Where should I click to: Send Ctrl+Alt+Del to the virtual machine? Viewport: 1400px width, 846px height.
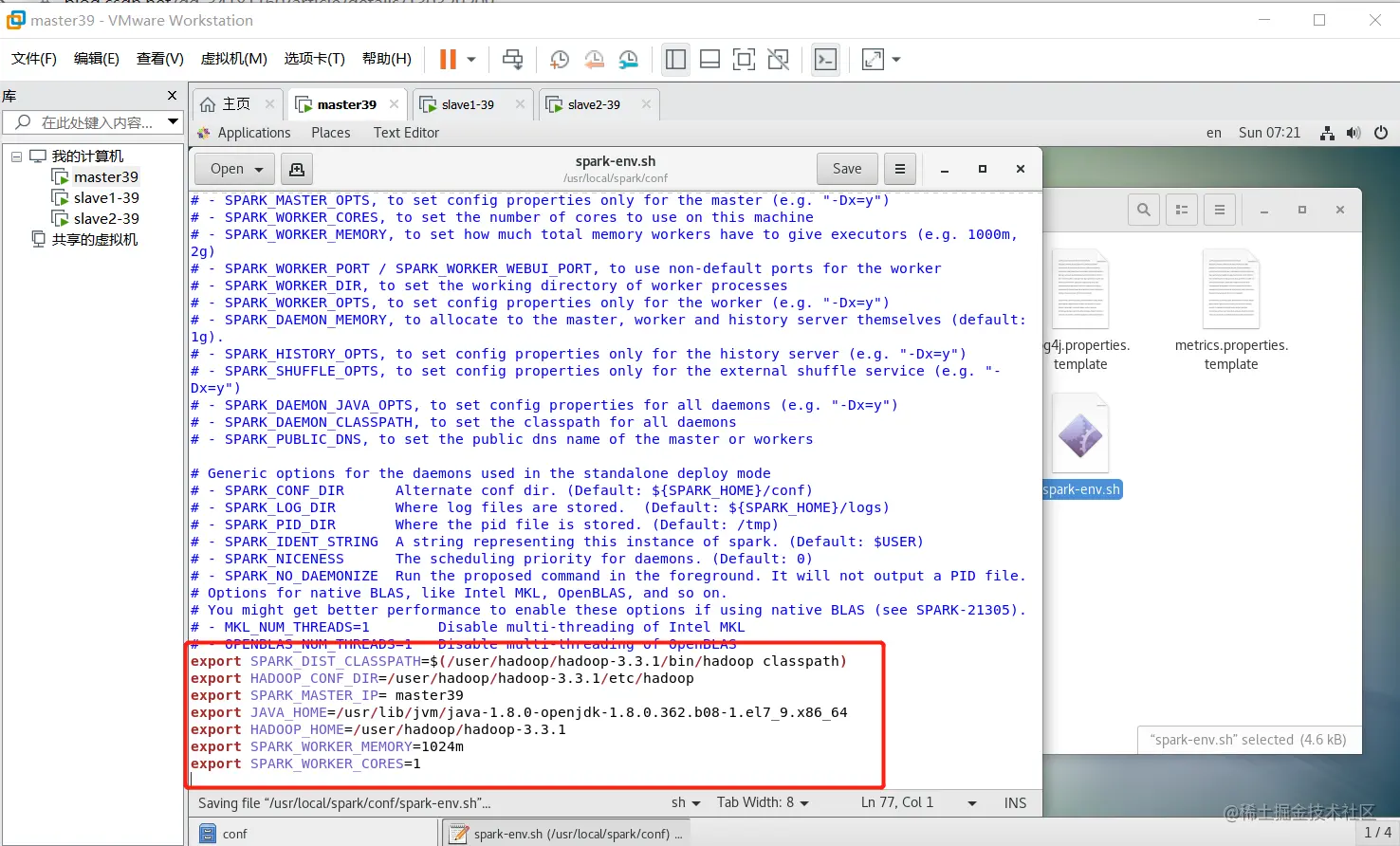click(x=512, y=60)
